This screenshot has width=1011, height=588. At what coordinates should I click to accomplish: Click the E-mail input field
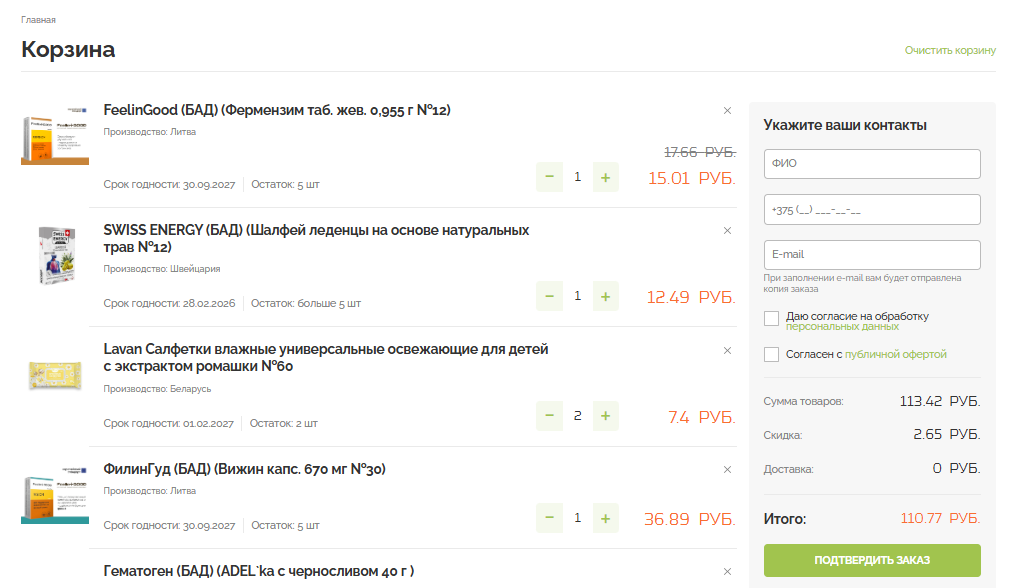pyautogui.click(x=871, y=255)
